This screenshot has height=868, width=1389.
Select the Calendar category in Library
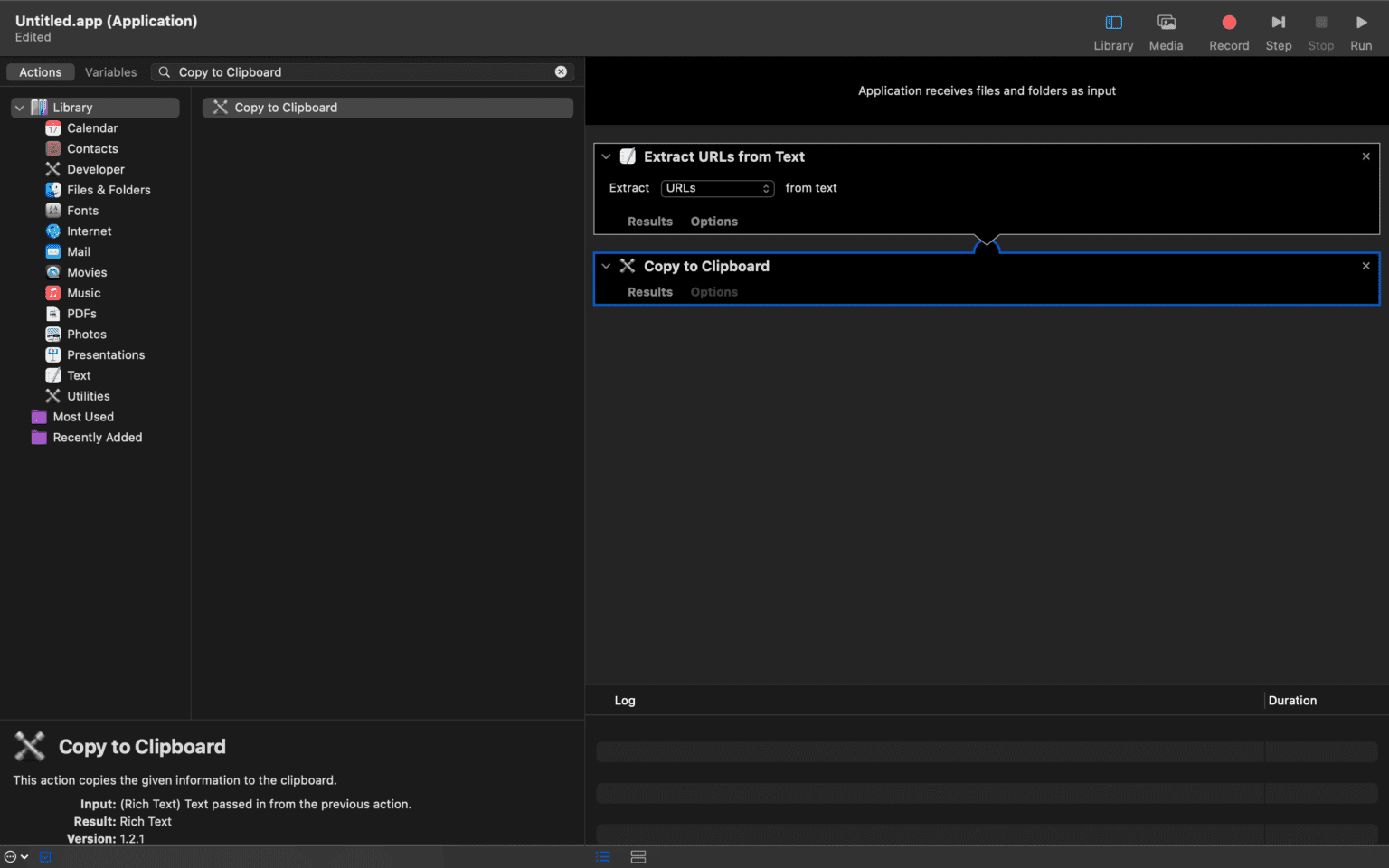coord(91,128)
